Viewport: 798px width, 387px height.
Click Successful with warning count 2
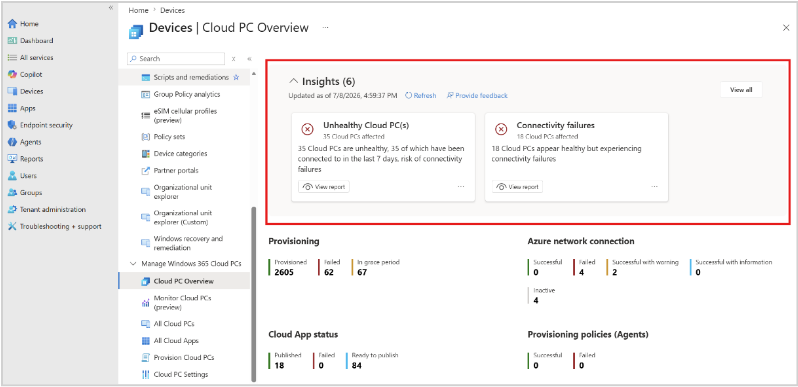pyautogui.click(x=614, y=272)
